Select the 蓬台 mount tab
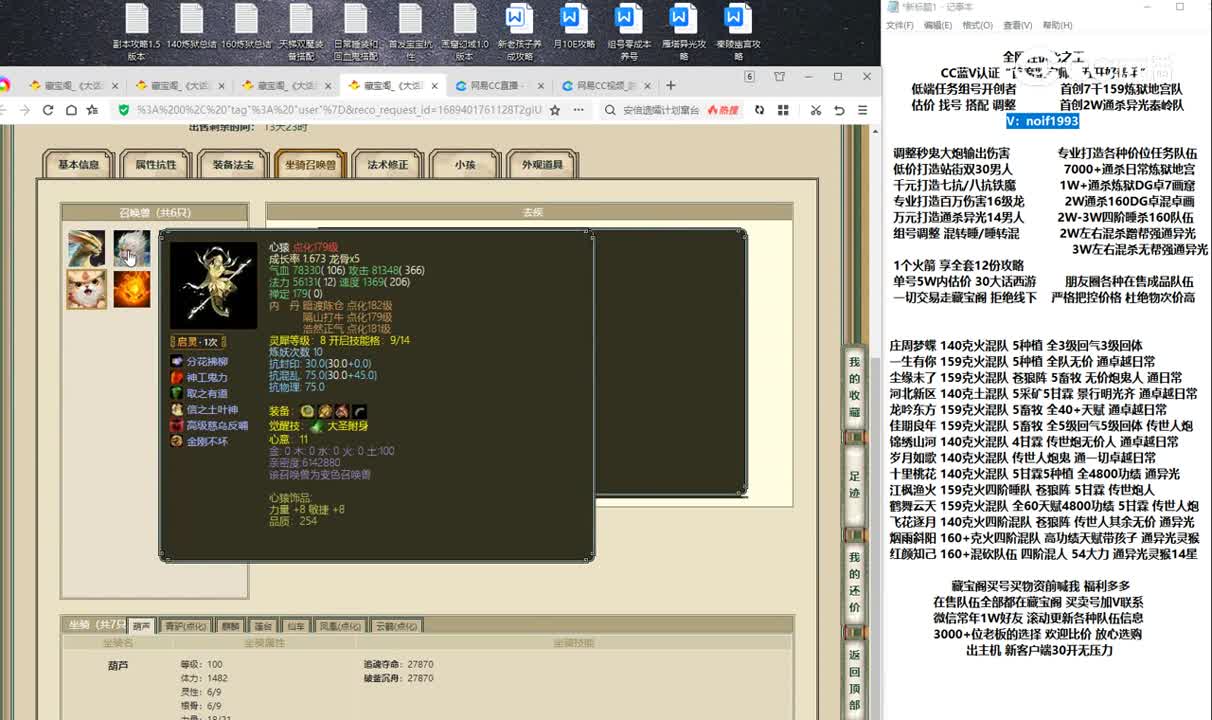This screenshot has height=720, width=1212. pos(263,626)
